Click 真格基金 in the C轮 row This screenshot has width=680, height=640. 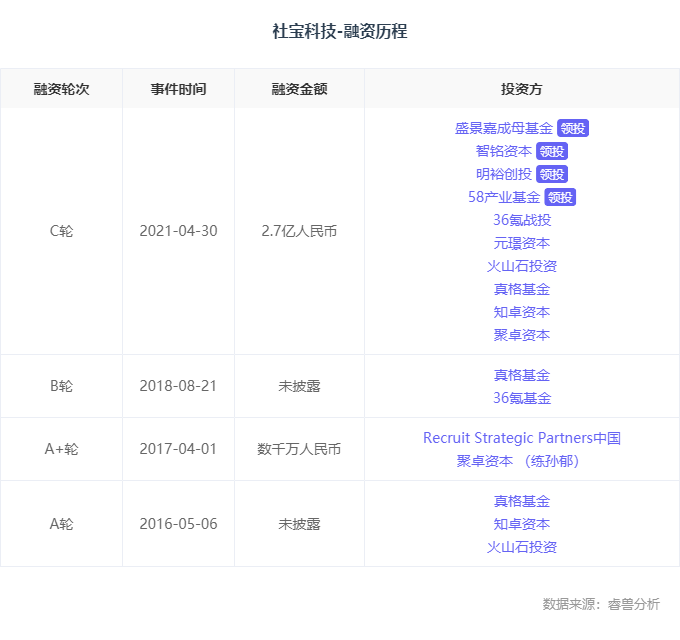pos(522,289)
